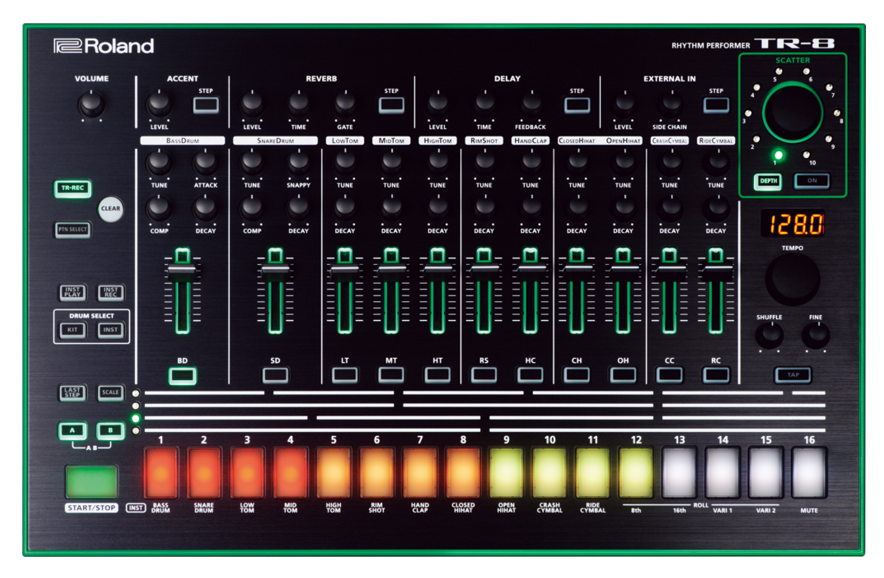Click the Snare Drum DECAY knob
884x578 pixels.
click(x=298, y=209)
